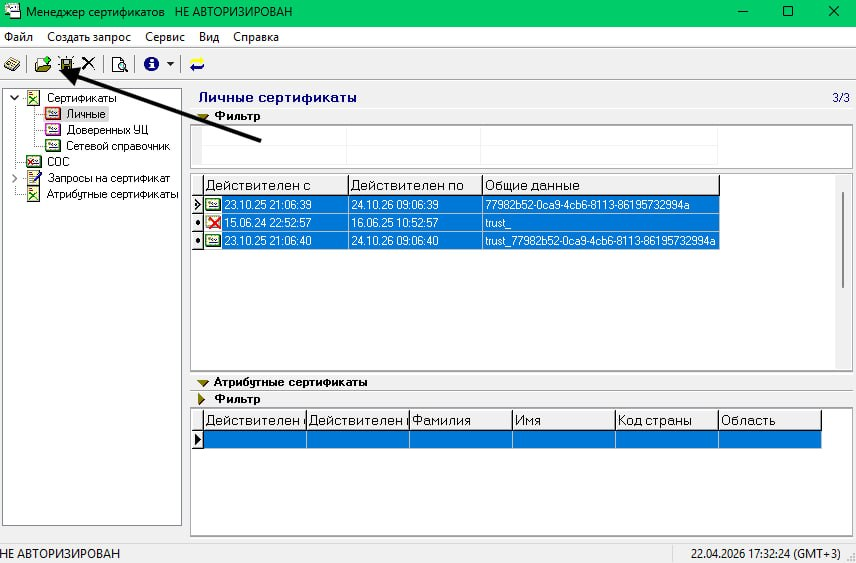This screenshot has height=563, width=856.
Task: Click the floppy disk export icon
Action: pyautogui.click(x=67, y=65)
